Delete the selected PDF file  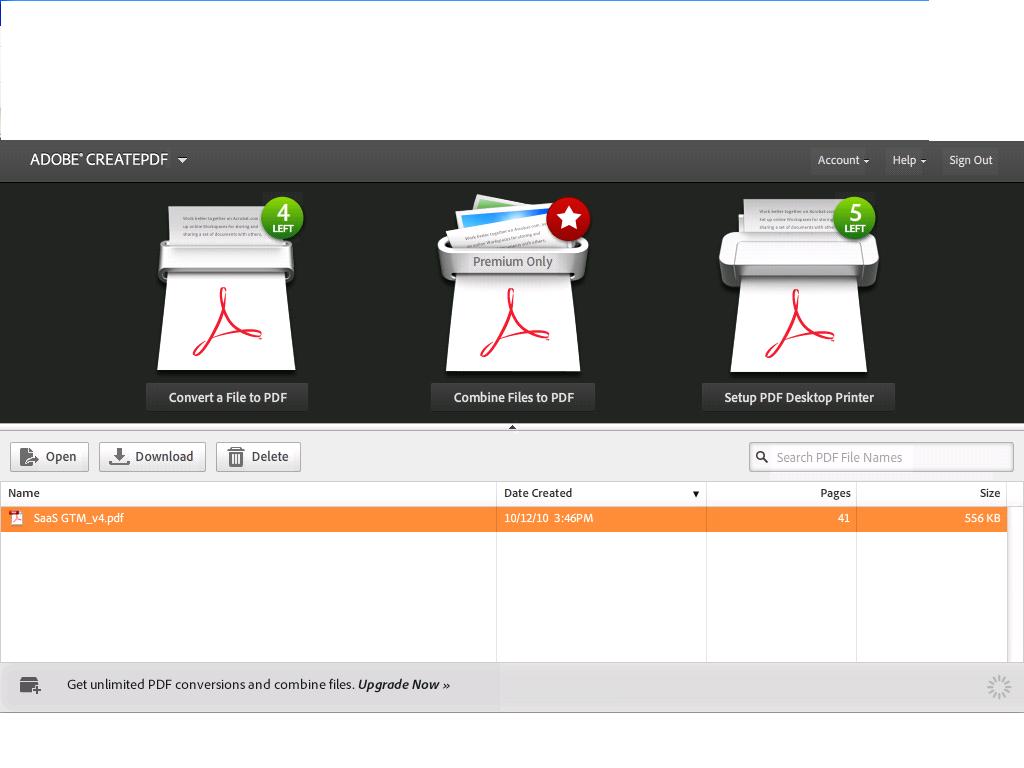click(259, 456)
